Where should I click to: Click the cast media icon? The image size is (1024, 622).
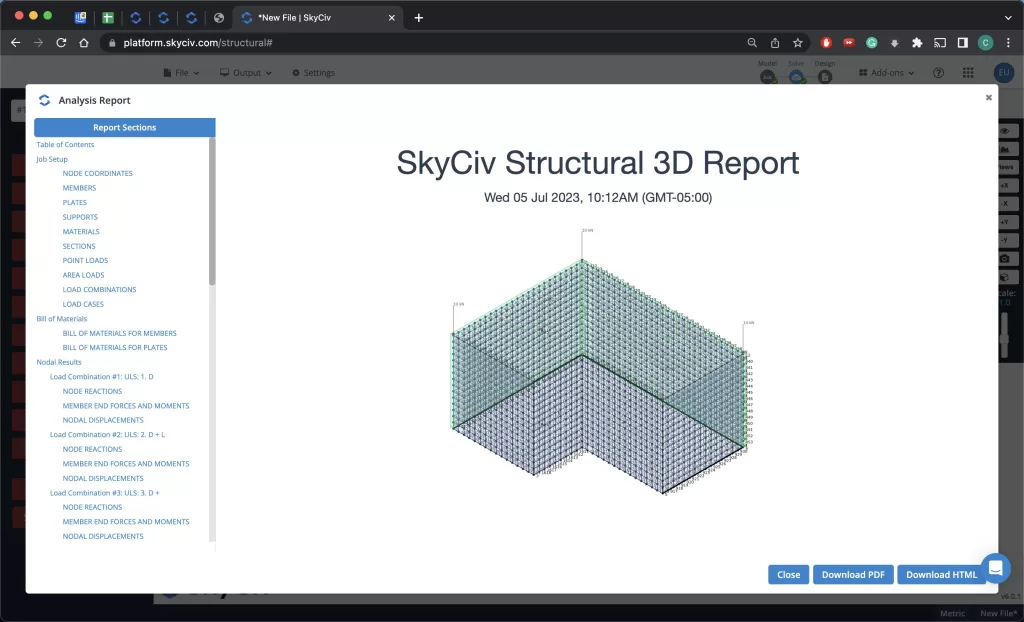coord(940,42)
